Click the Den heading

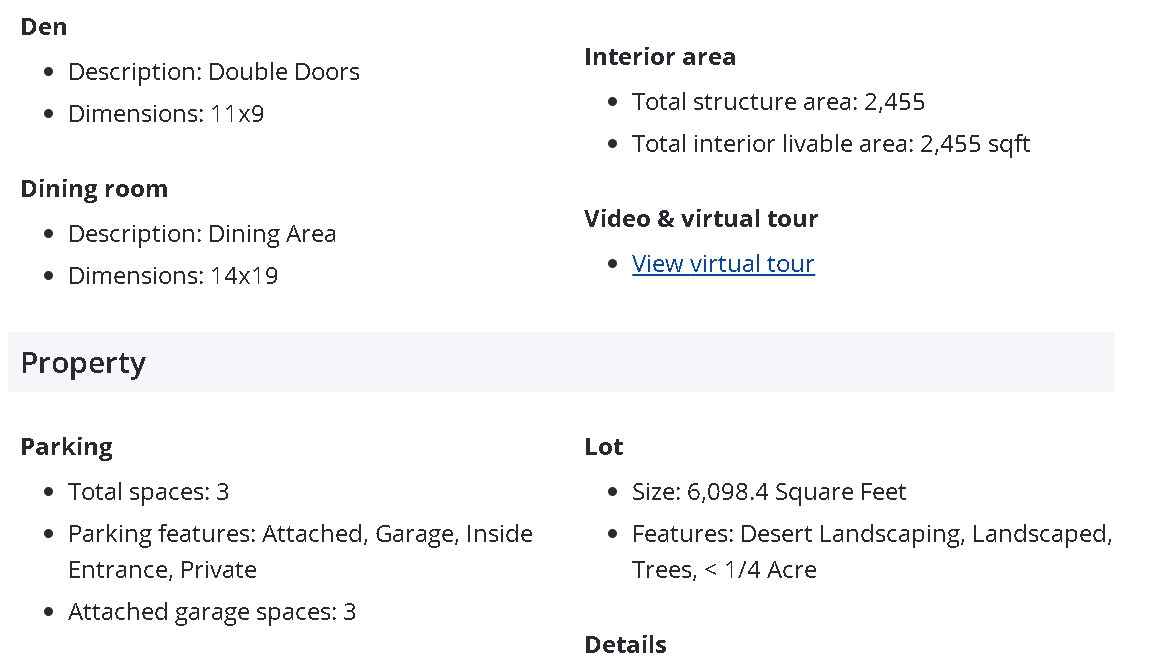[x=44, y=27]
